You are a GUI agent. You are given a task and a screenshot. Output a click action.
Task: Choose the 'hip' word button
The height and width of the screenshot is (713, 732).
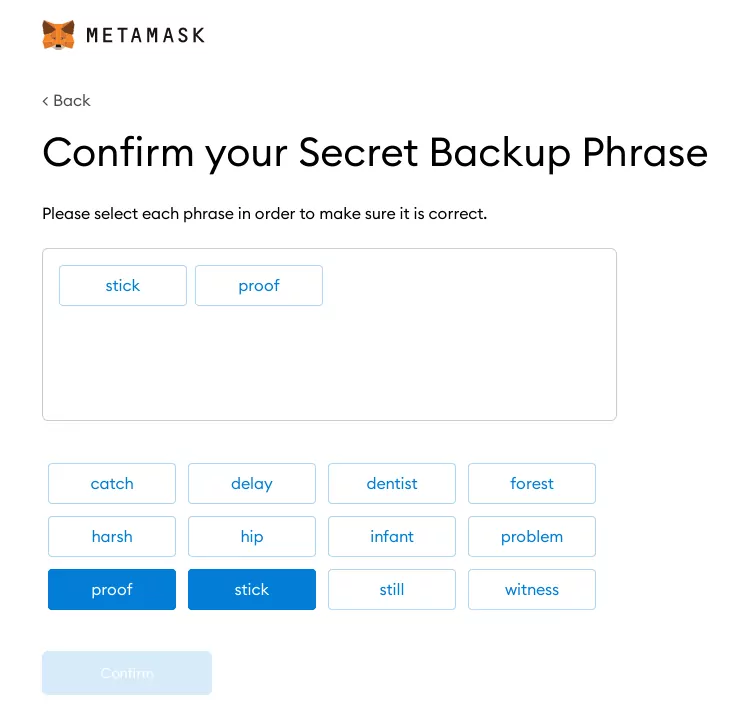pos(252,537)
